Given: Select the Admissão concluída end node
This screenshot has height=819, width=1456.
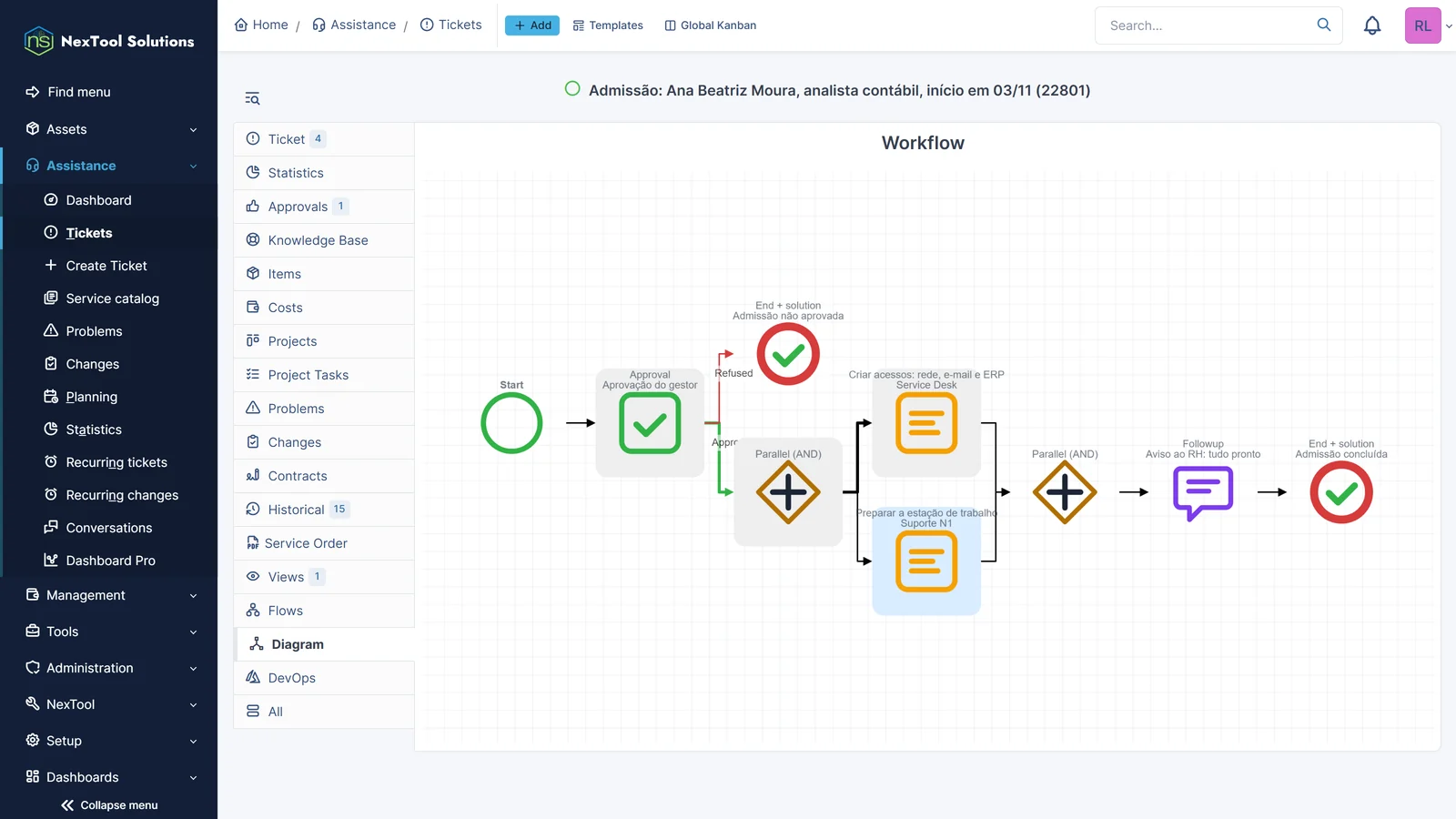Looking at the screenshot, I should coord(1341,492).
